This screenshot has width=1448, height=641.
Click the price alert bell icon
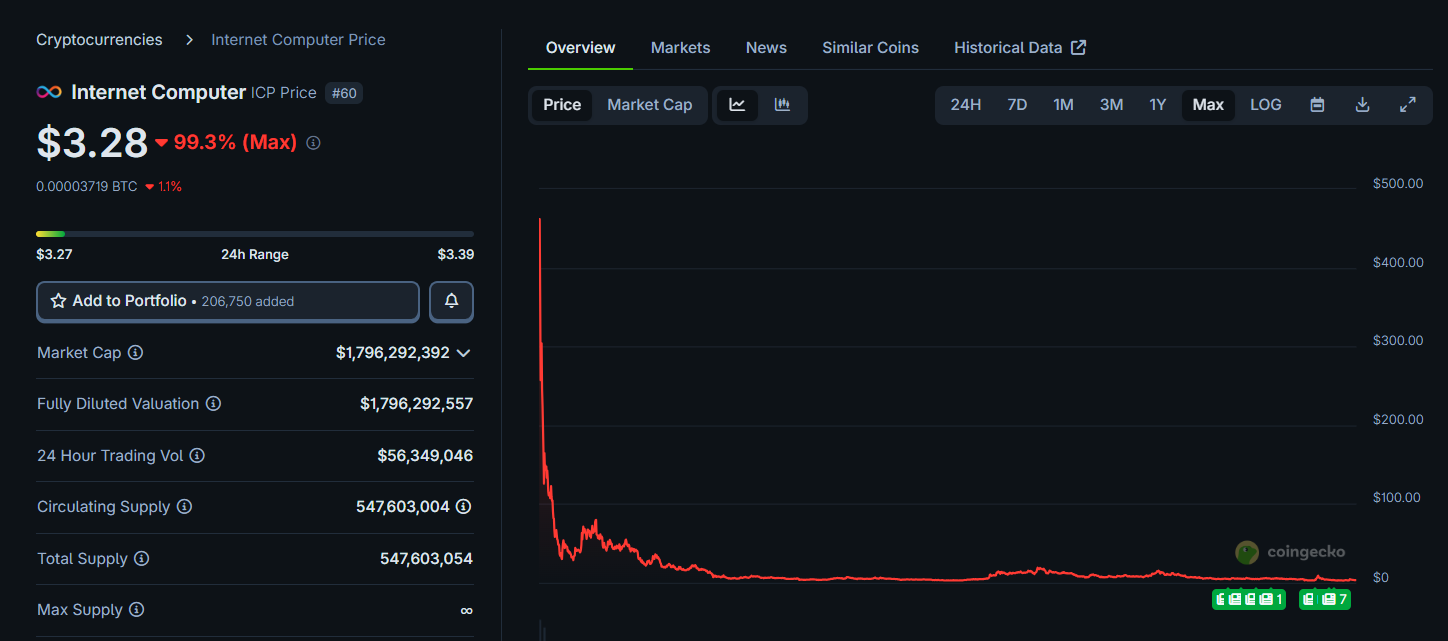(x=451, y=301)
